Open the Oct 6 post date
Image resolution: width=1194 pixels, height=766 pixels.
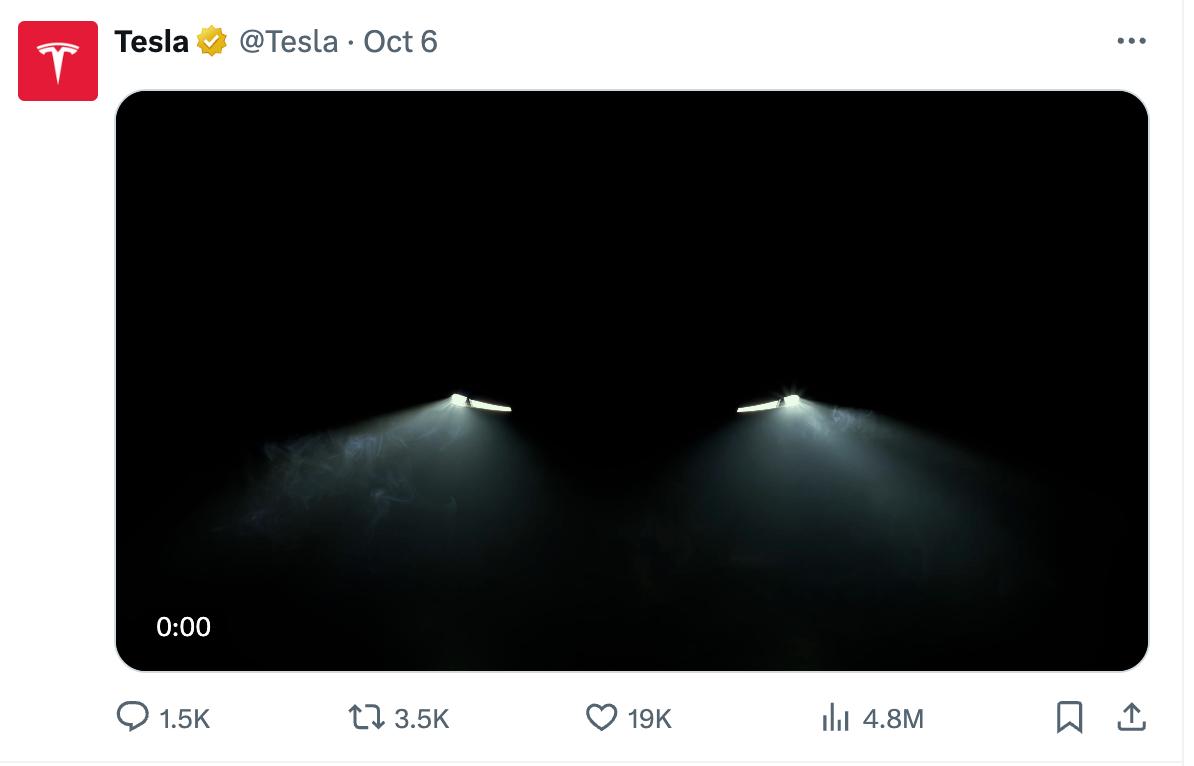pos(400,42)
